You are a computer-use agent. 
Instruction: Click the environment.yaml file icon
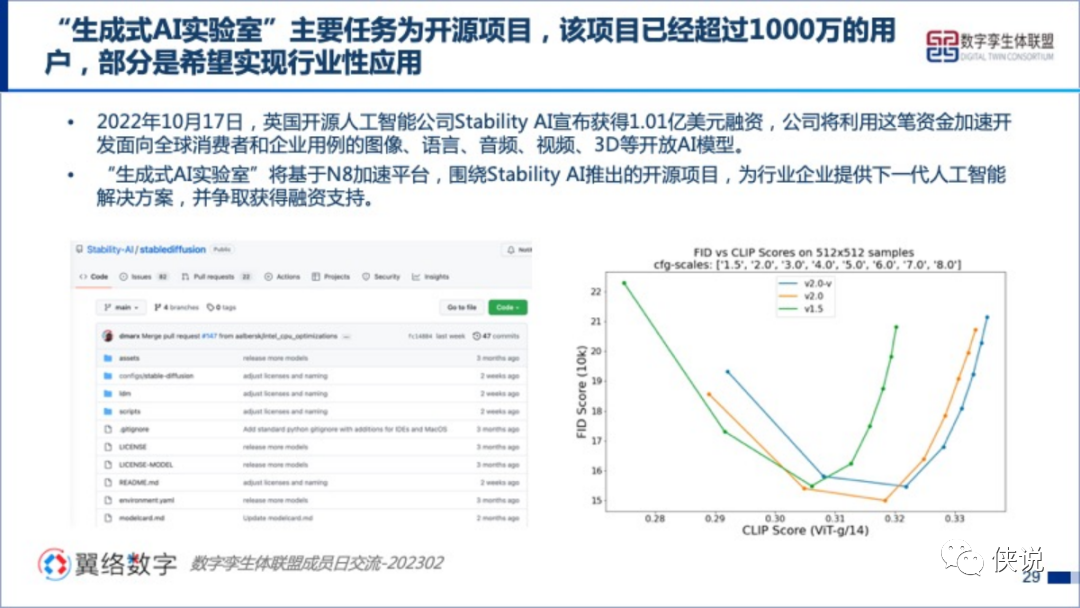(107, 501)
